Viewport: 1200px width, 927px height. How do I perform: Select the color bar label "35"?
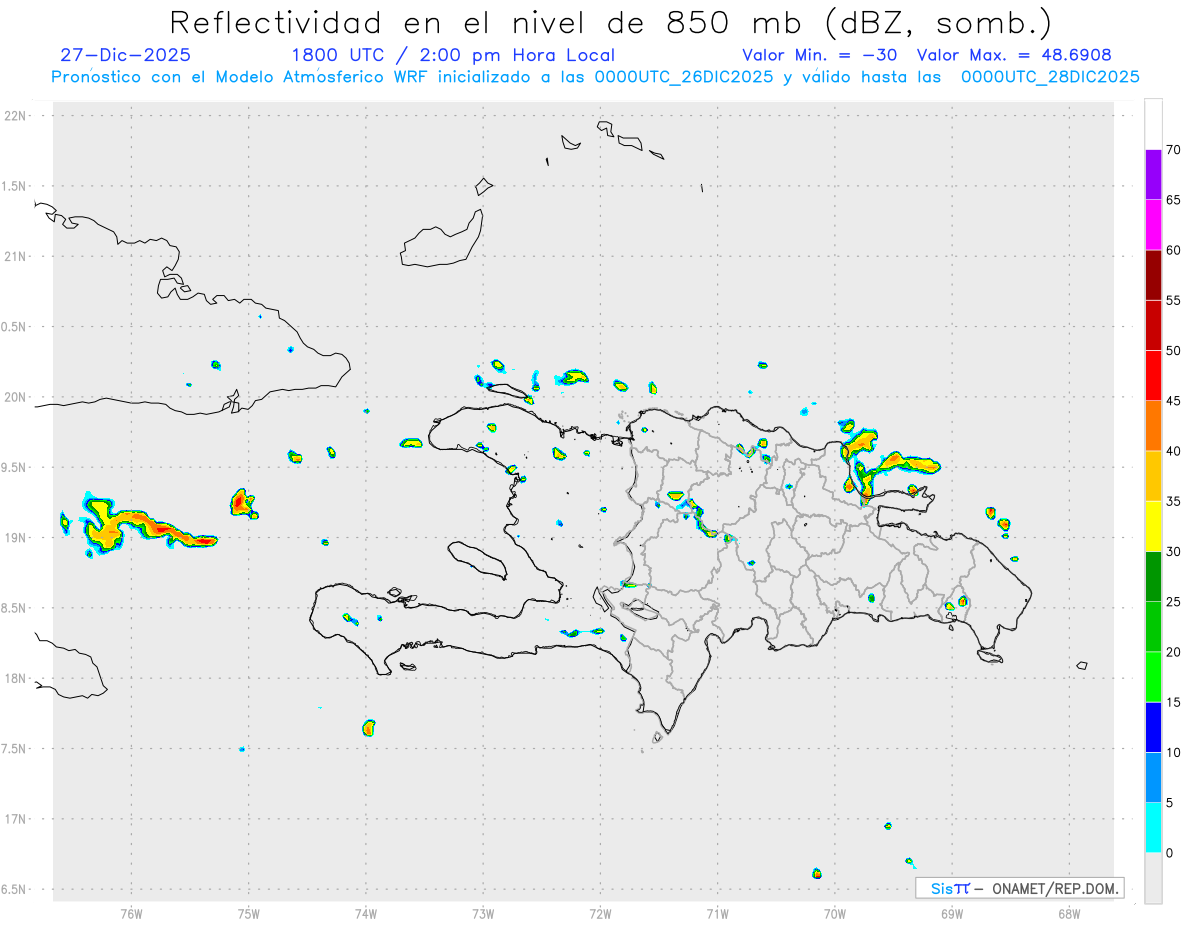click(1173, 501)
